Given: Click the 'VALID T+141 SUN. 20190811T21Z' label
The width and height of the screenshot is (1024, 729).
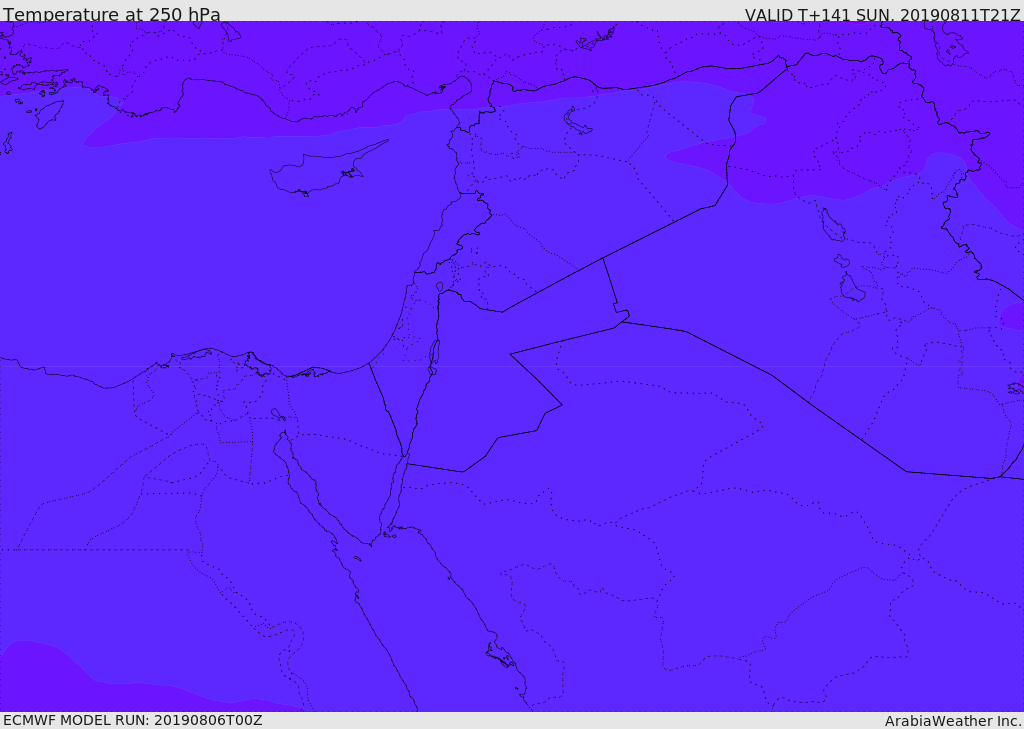Looking at the screenshot, I should point(882,14).
